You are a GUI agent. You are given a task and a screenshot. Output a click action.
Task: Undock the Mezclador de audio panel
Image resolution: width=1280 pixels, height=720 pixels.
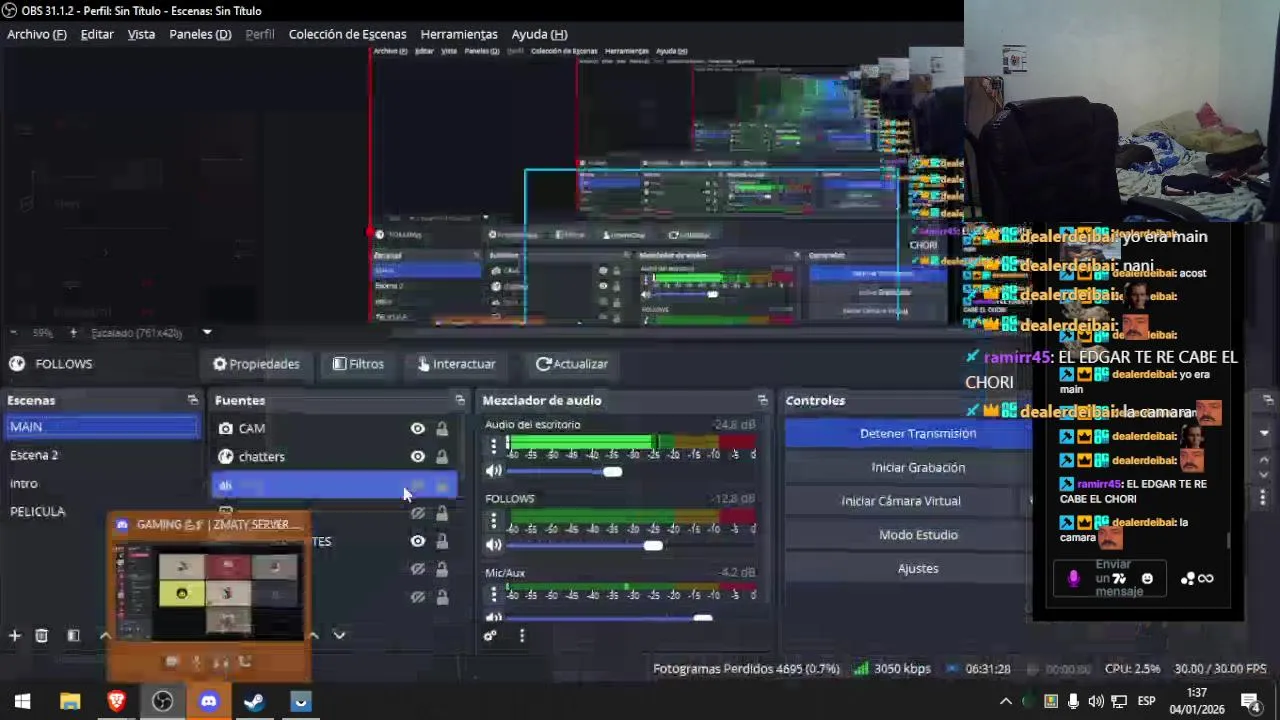(763, 400)
